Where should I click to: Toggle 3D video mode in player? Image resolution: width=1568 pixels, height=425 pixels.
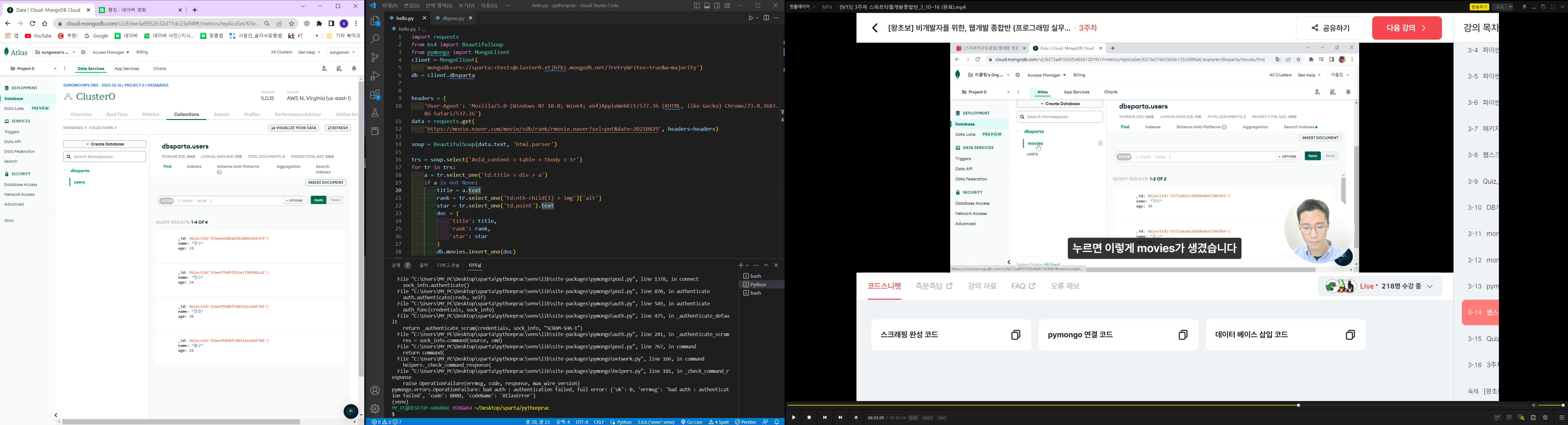[x=1510, y=418]
